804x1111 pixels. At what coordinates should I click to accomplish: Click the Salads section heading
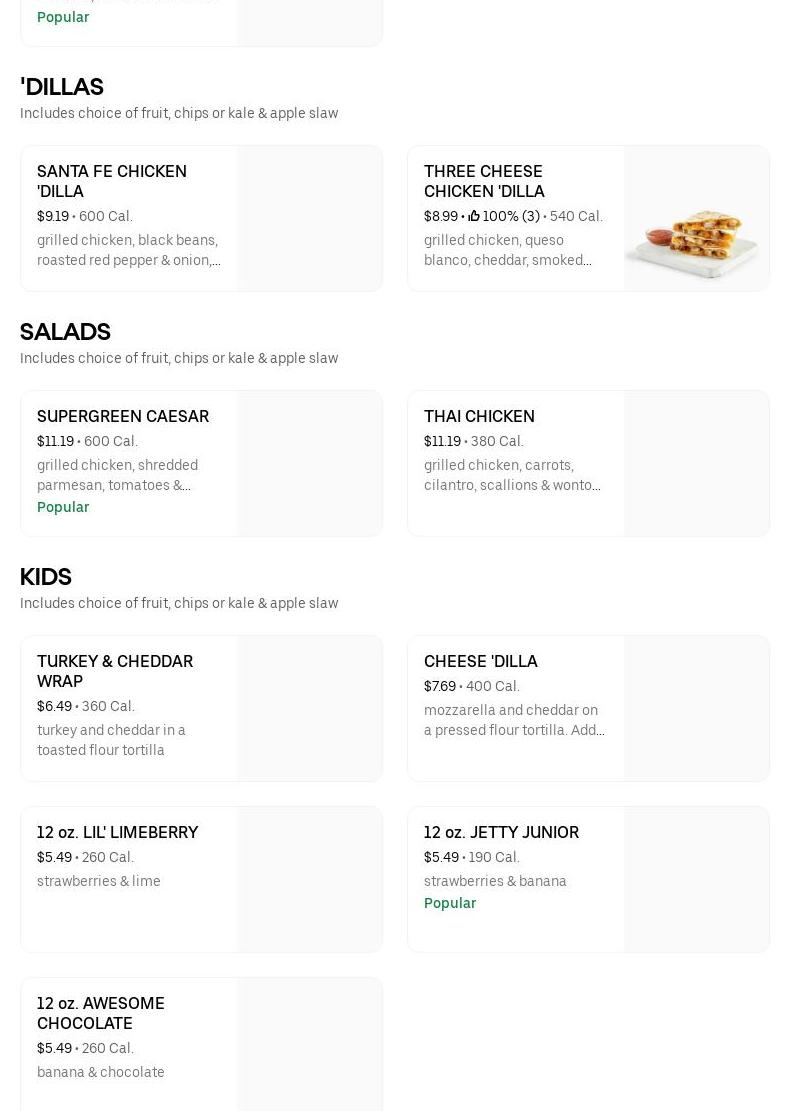tap(65, 332)
